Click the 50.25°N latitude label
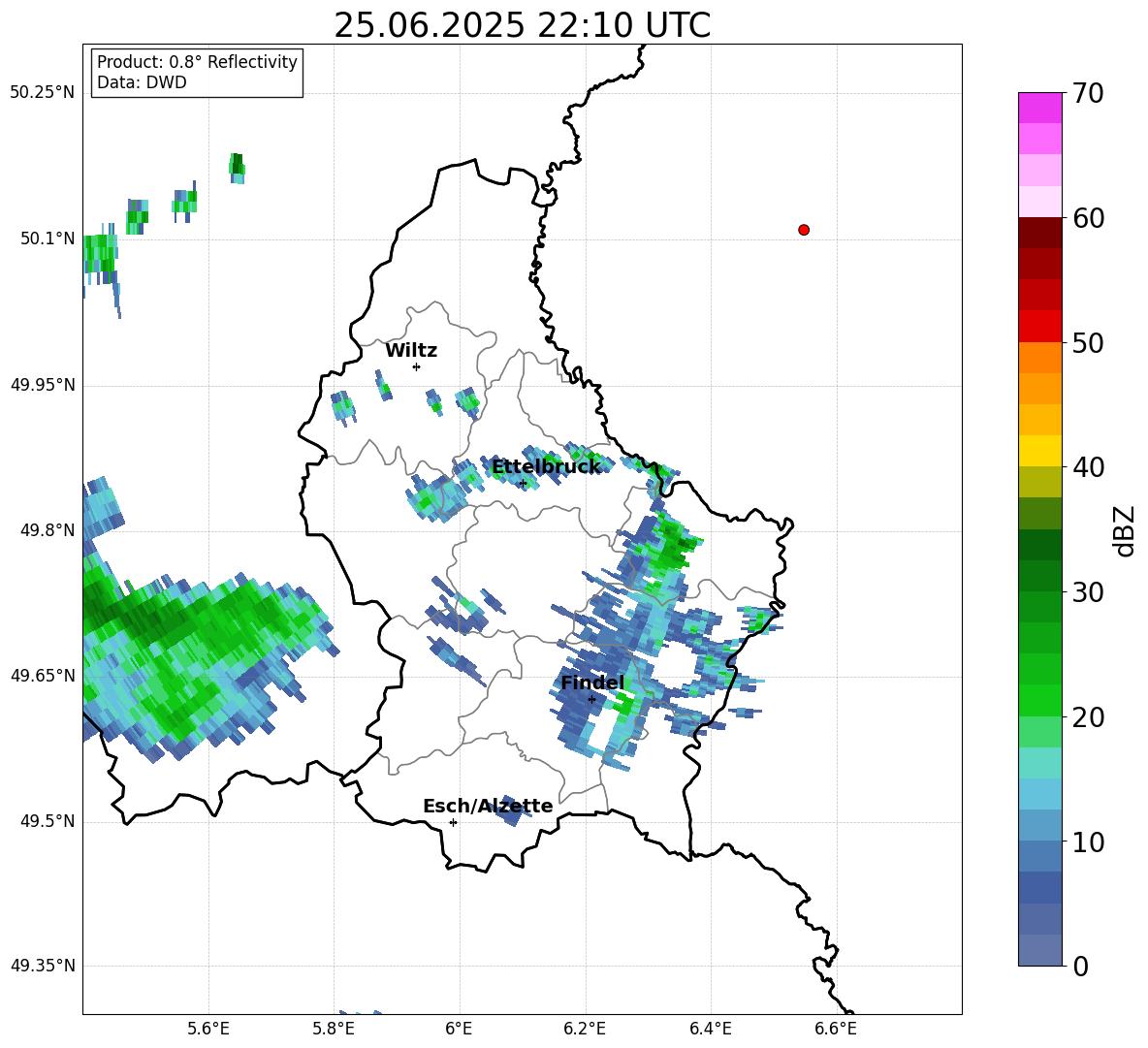This screenshot has height=1048, width=1148. pyautogui.click(x=43, y=93)
